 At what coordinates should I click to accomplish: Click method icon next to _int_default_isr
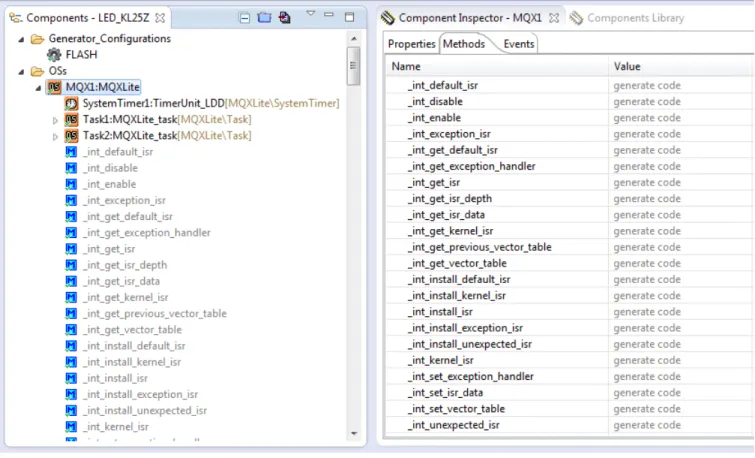point(71,152)
